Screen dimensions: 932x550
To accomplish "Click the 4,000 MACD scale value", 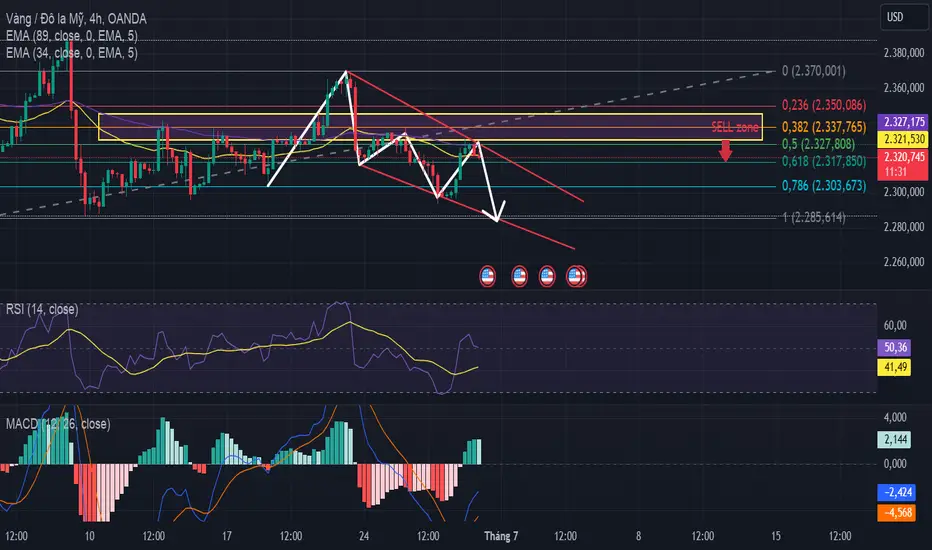I will 895,417.
